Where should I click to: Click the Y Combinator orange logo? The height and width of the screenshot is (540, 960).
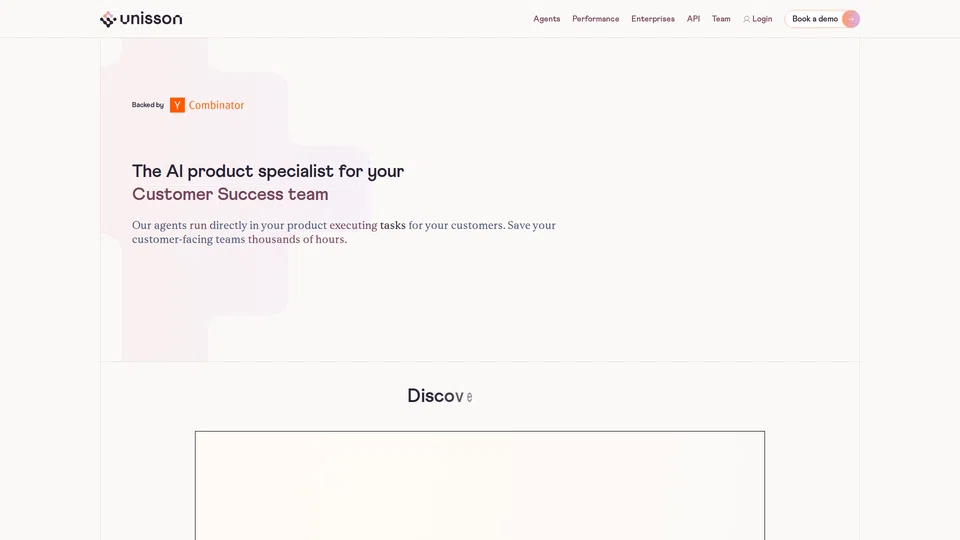[177, 105]
